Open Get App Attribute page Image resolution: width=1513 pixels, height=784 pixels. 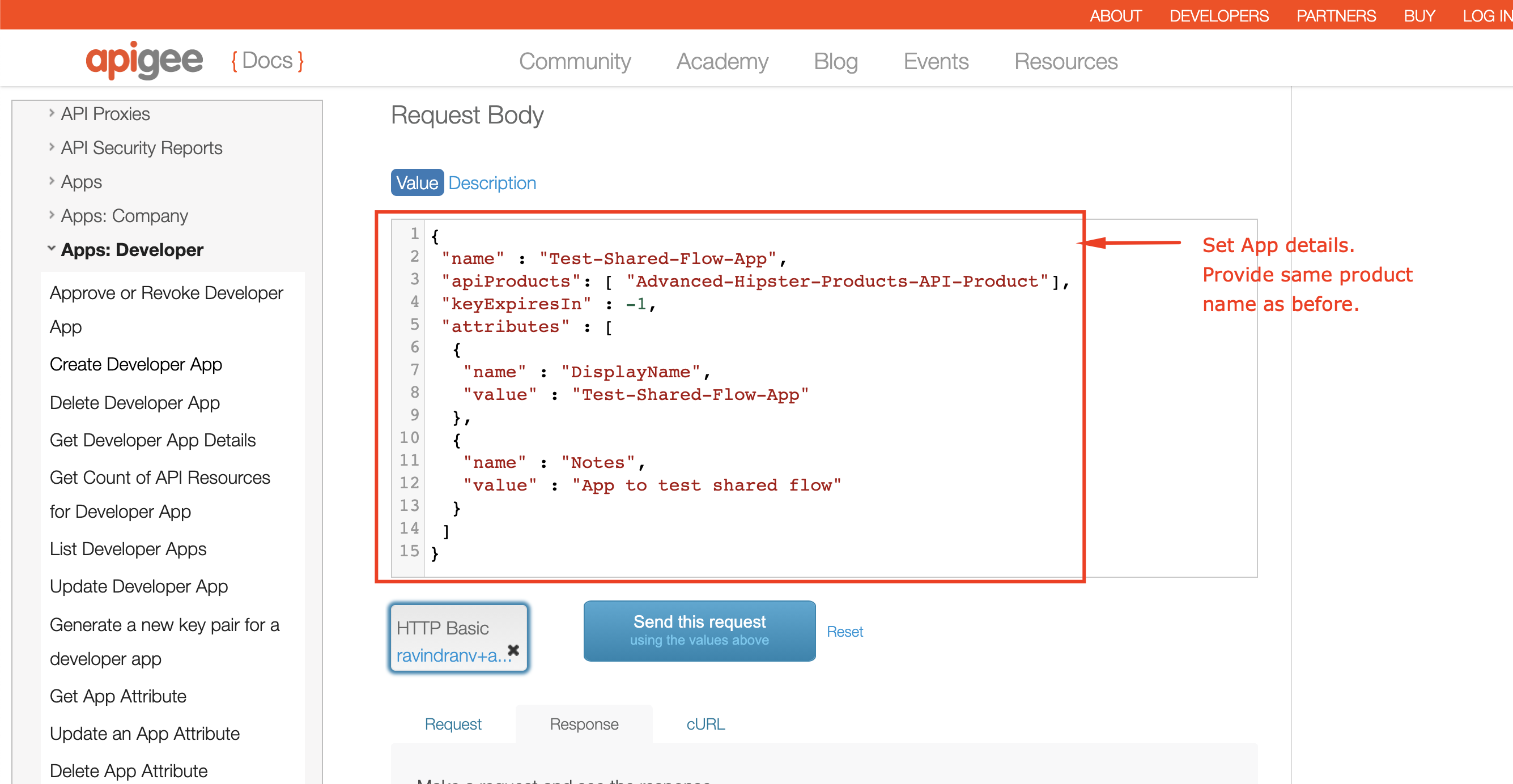(x=117, y=696)
